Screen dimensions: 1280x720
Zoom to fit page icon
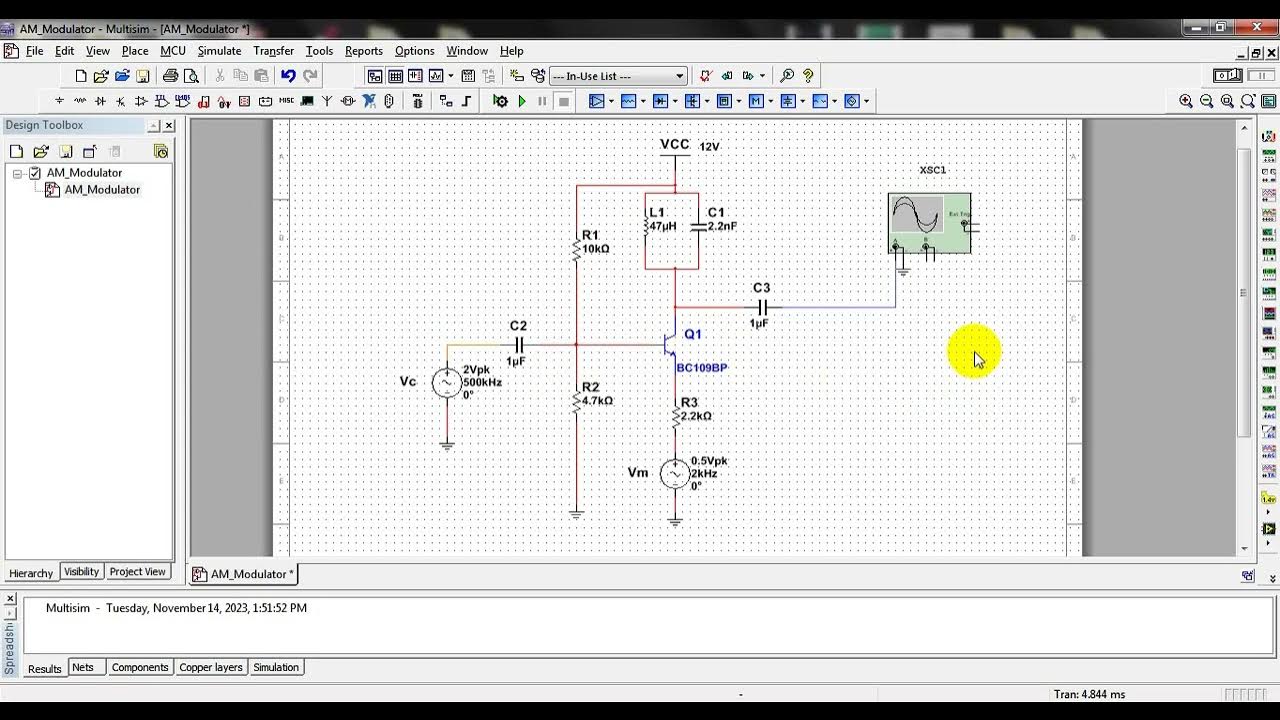(1248, 101)
